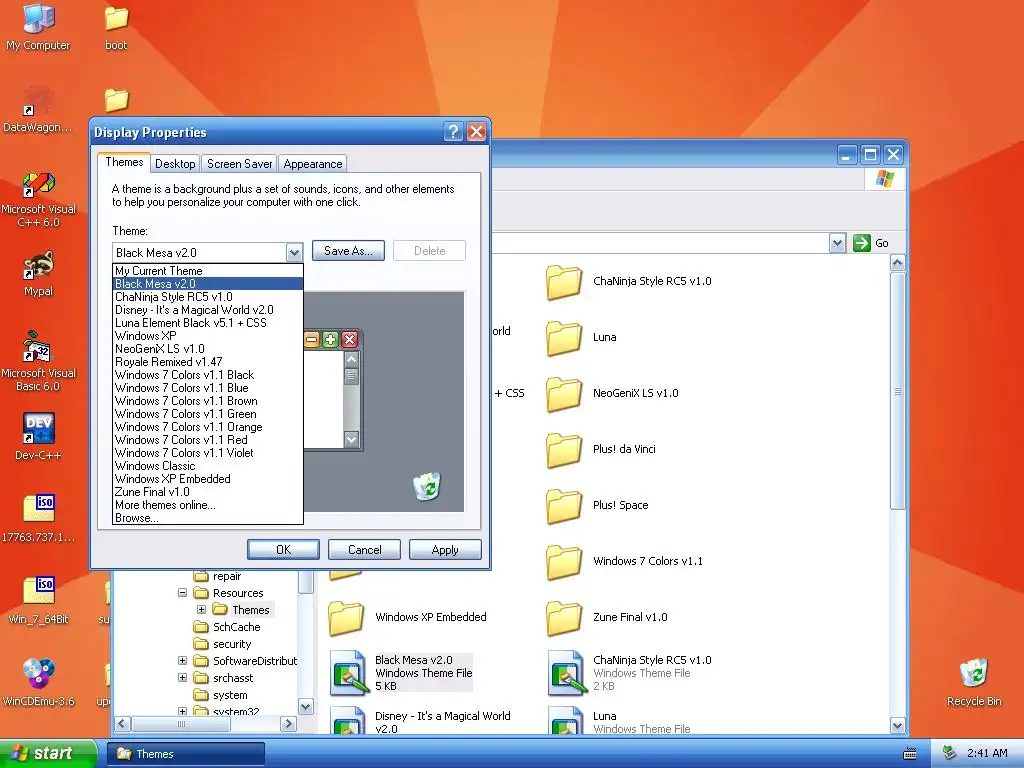Click Explorer file list scroll up arrow
1024x768 pixels.
898,263
